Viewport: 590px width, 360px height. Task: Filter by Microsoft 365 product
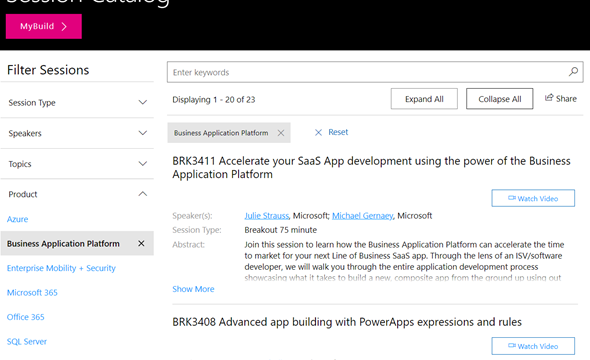pos(32,292)
